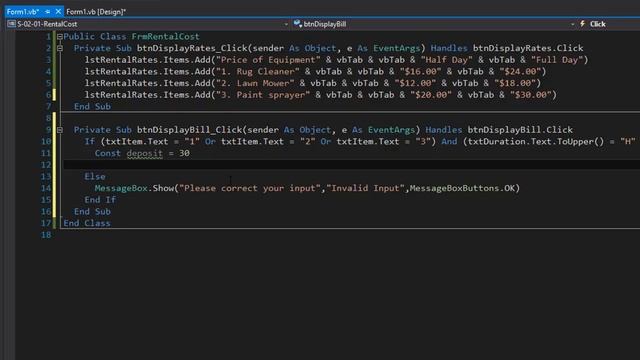Image resolution: width=640 pixels, height=360 pixels.
Task: Collapse the Public Class FrmRentalCost block
Action: tap(60, 37)
